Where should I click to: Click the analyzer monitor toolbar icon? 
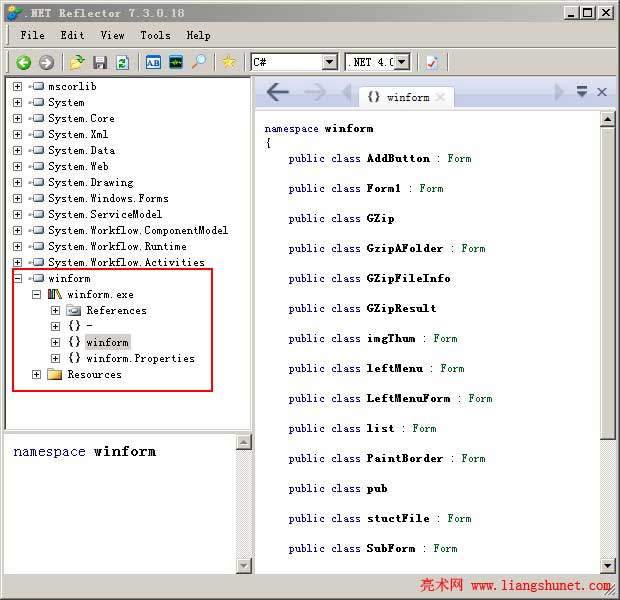pos(176,62)
